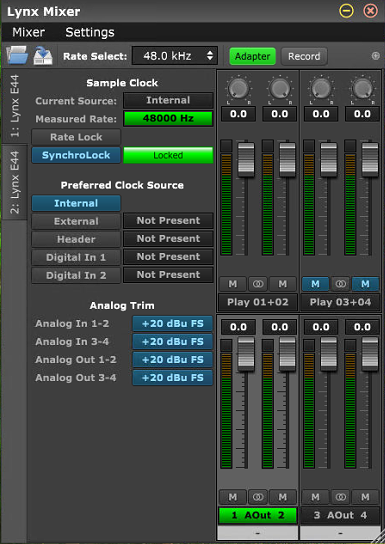The height and width of the screenshot is (544, 385).
Task: Select External as preferred clock source
Action: pos(76,221)
